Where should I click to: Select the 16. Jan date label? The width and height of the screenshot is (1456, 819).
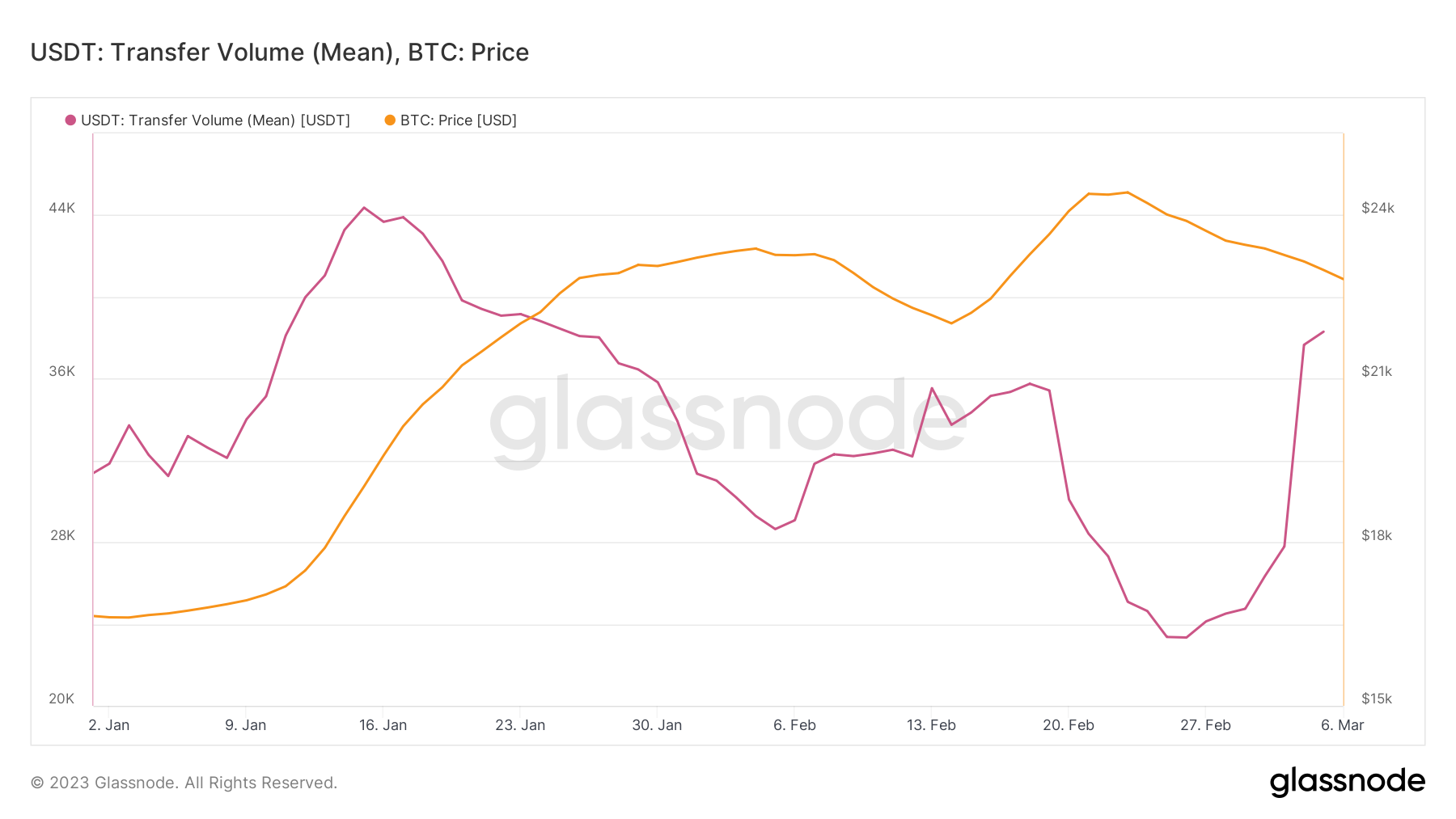point(383,725)
